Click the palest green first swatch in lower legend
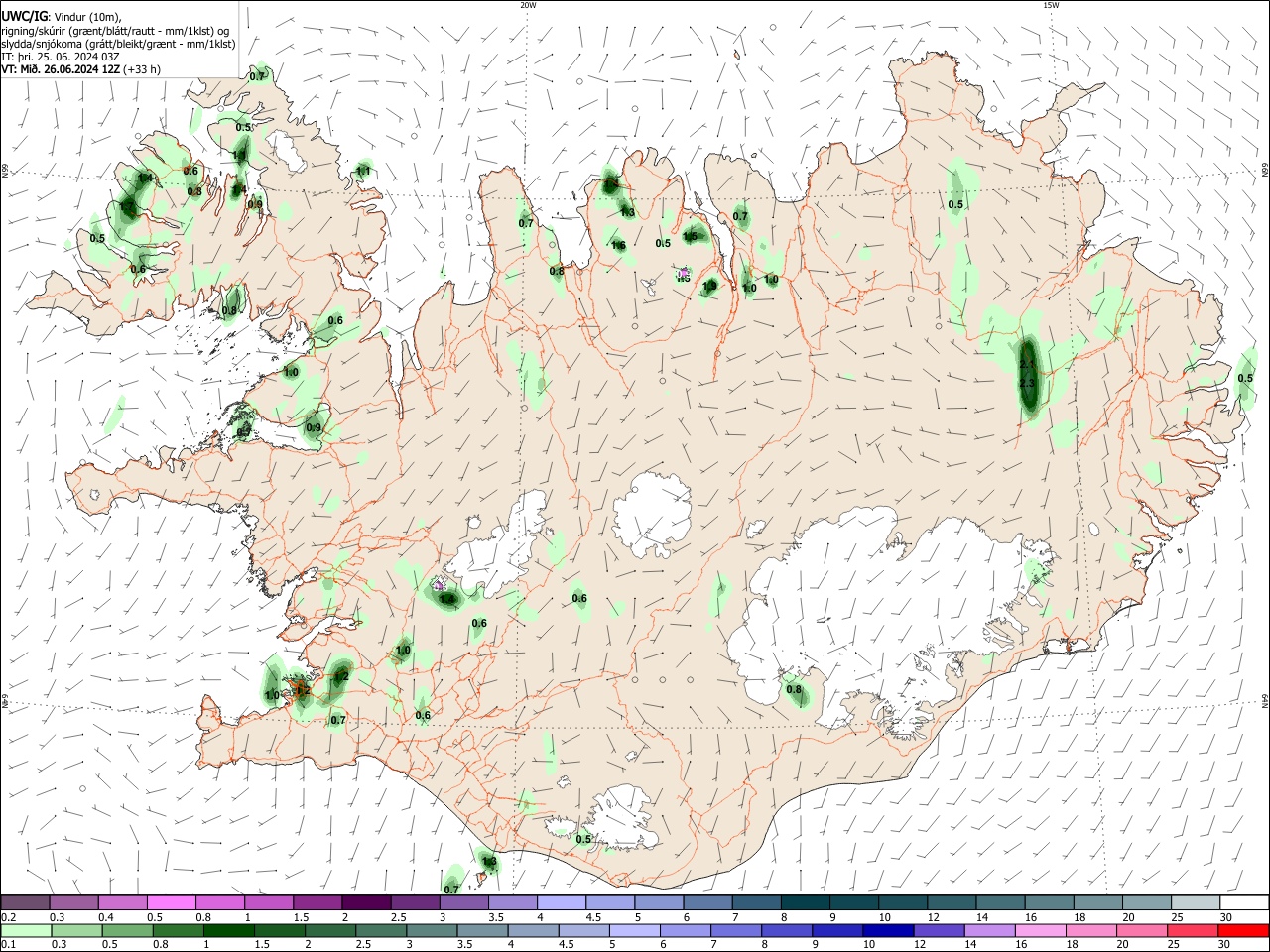 (26, 930)
